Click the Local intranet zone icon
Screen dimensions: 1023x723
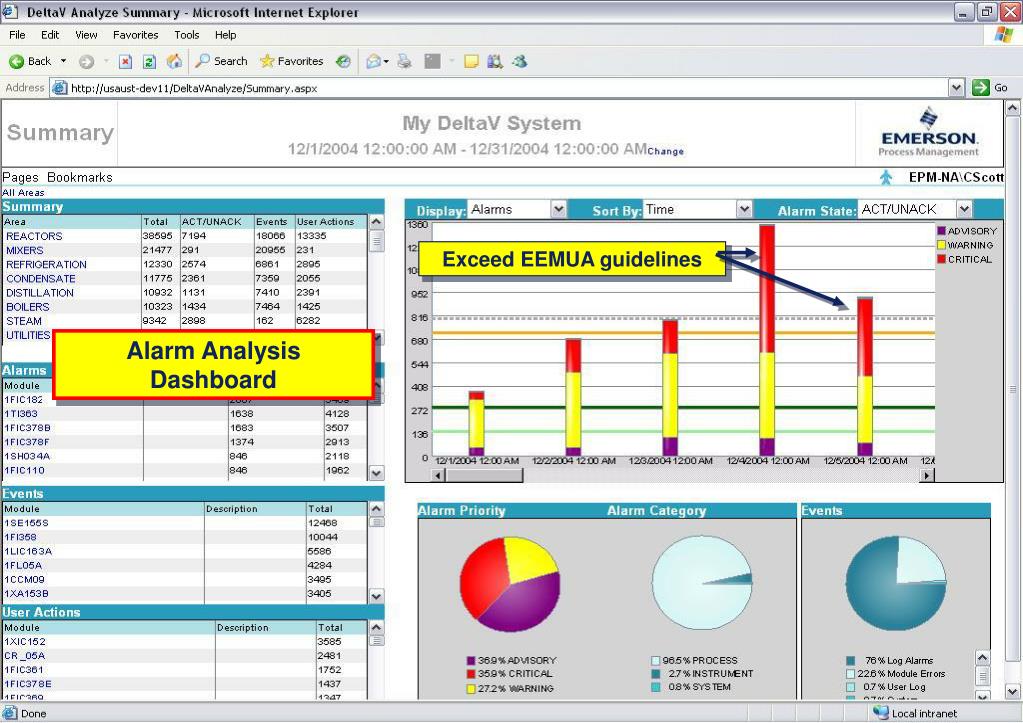[881, 713]
